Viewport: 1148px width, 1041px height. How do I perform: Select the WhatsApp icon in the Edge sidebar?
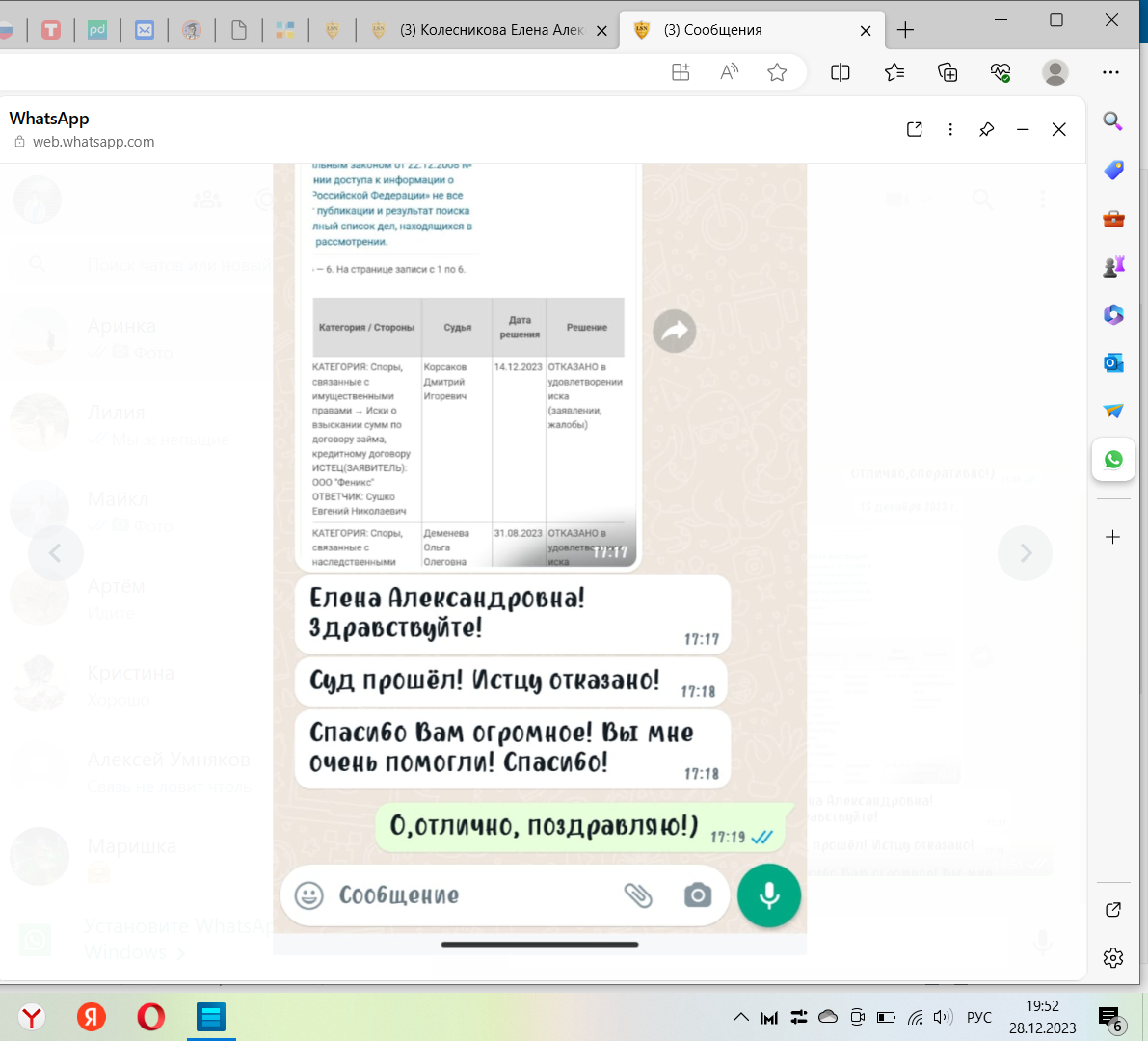click(1113, 460)
